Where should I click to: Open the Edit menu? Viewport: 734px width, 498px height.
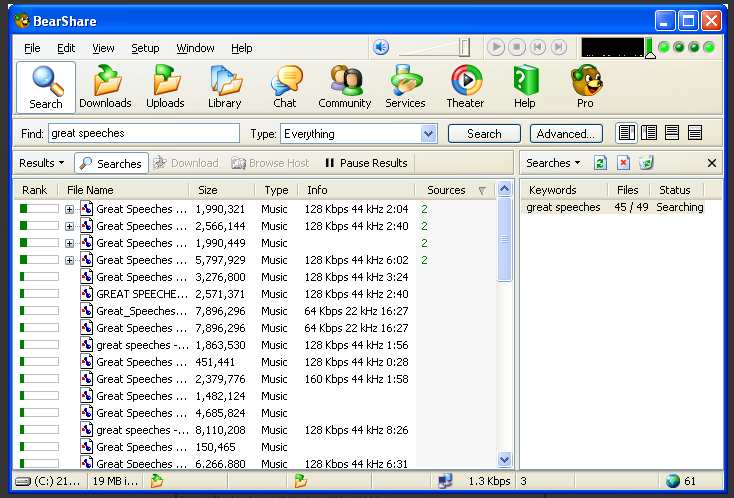pos(66,48)
